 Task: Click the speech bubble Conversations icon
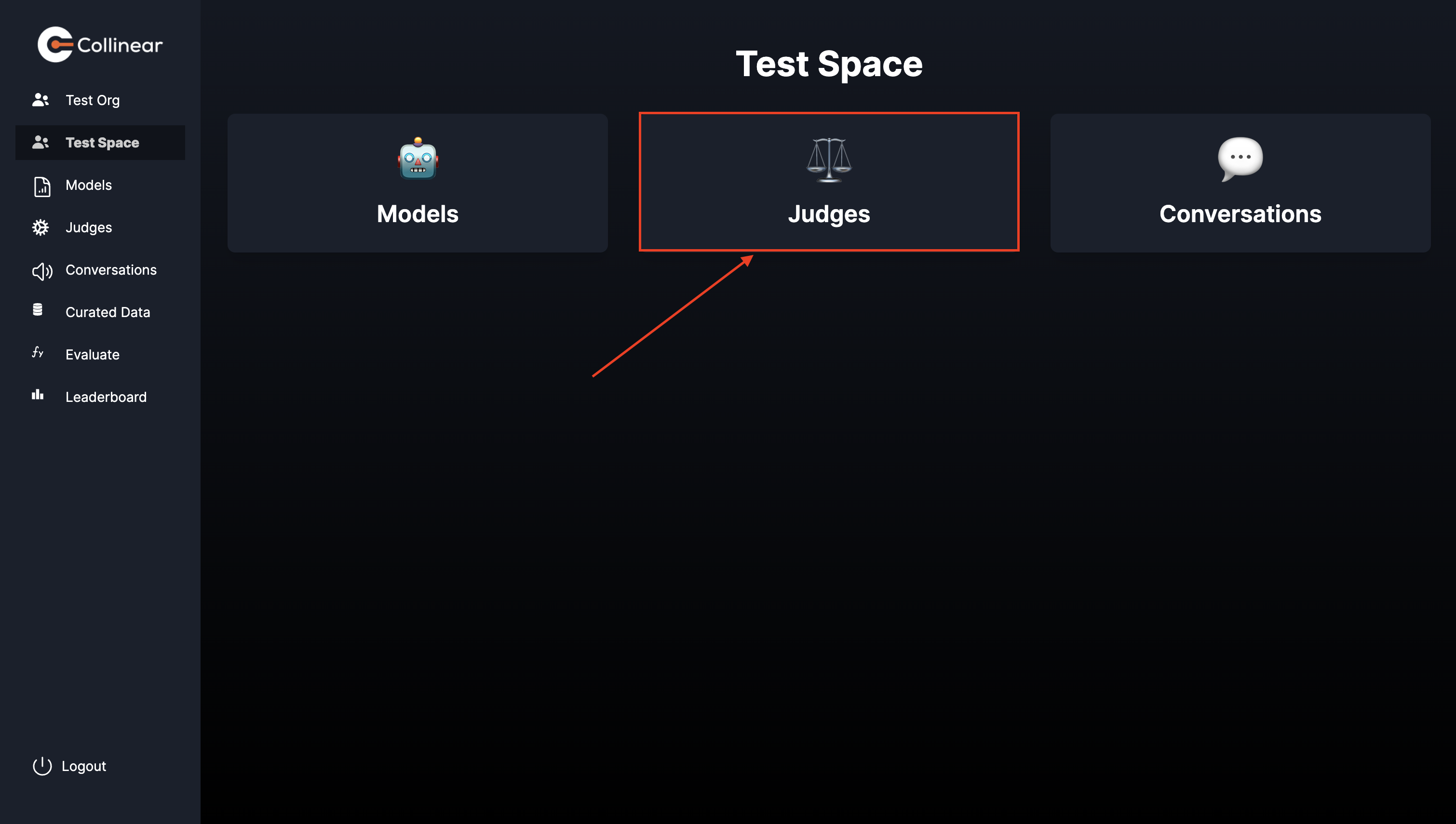tap(1240, 159)
